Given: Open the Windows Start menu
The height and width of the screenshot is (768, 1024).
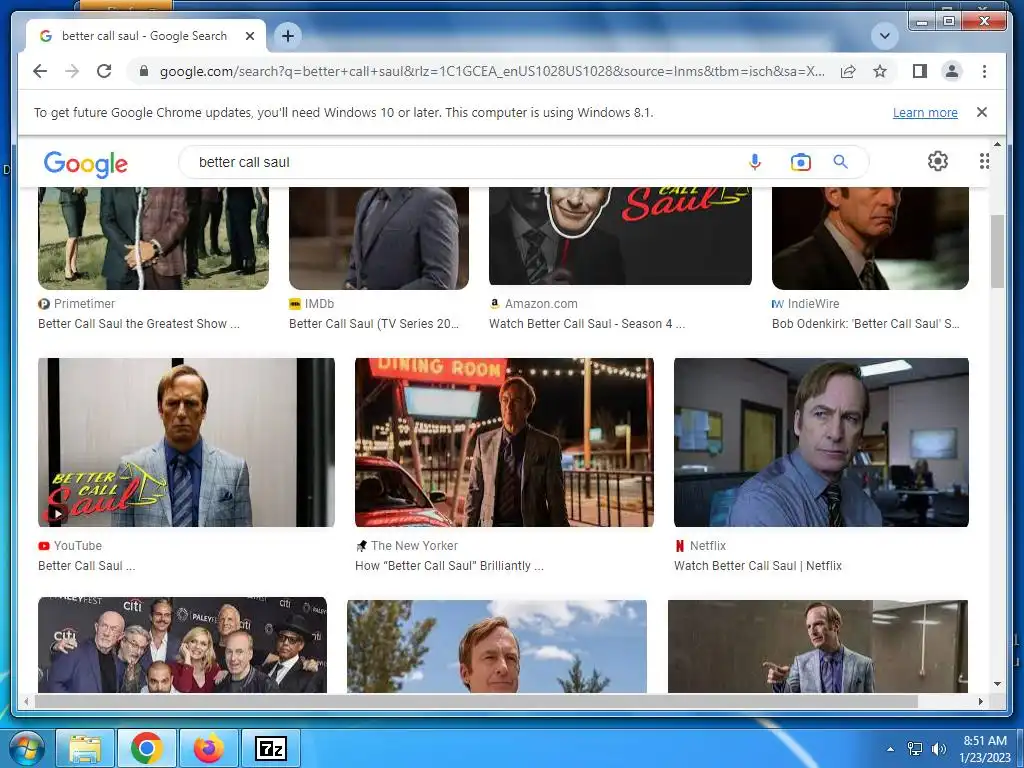Looking at the screenshot, I should coord(27,748).
